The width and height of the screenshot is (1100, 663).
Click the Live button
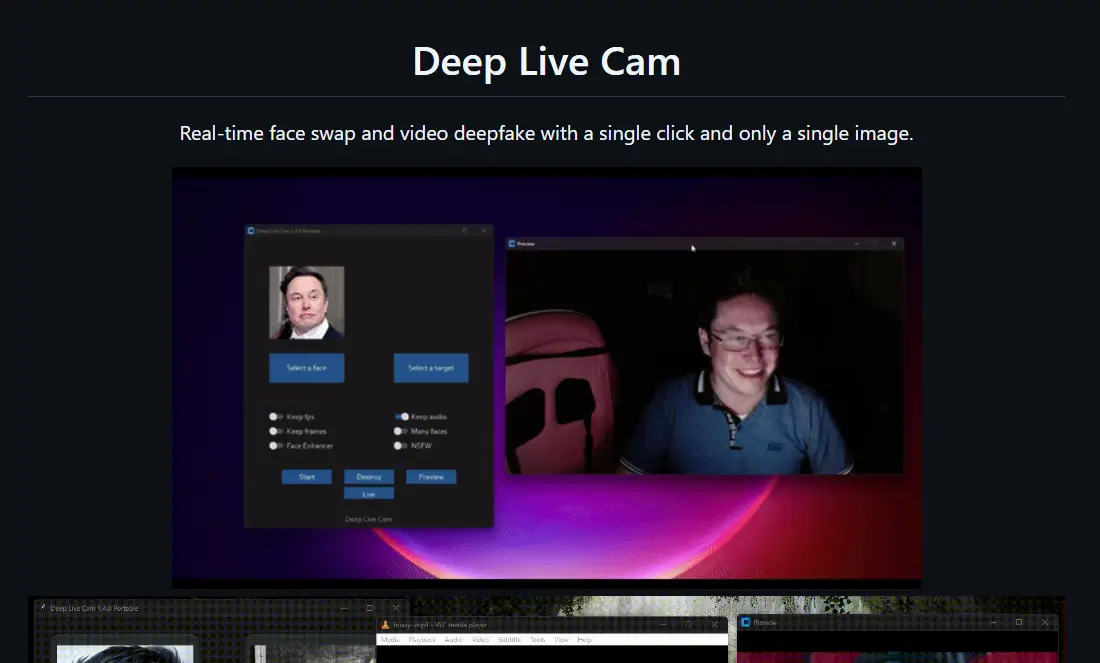[369, 494]
